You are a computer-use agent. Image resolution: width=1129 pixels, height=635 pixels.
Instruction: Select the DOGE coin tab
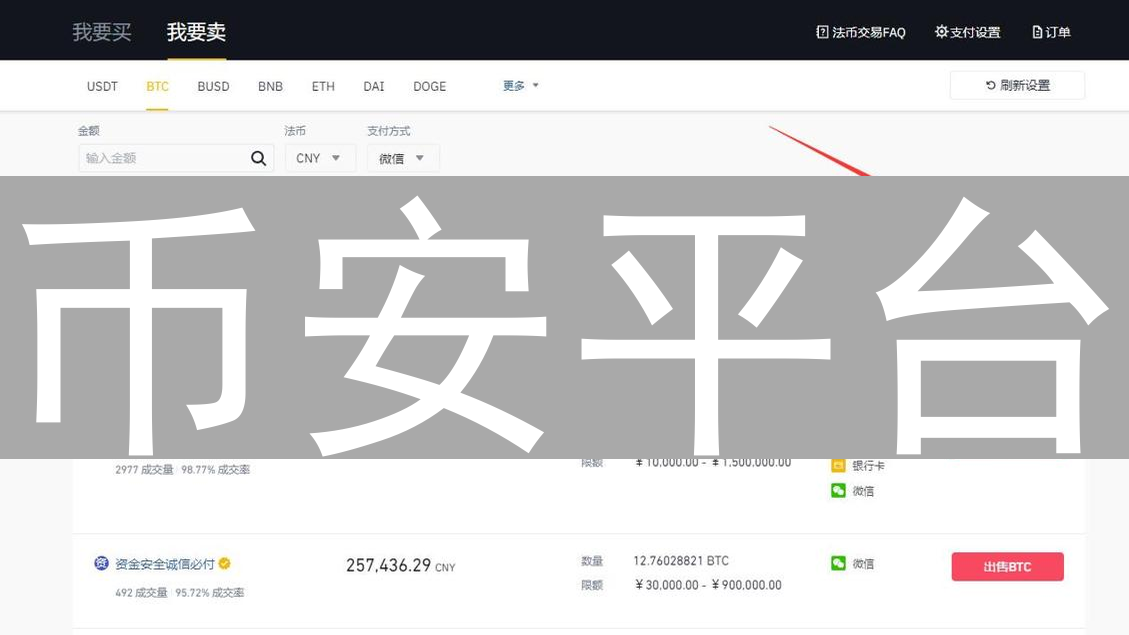point(429,86)
